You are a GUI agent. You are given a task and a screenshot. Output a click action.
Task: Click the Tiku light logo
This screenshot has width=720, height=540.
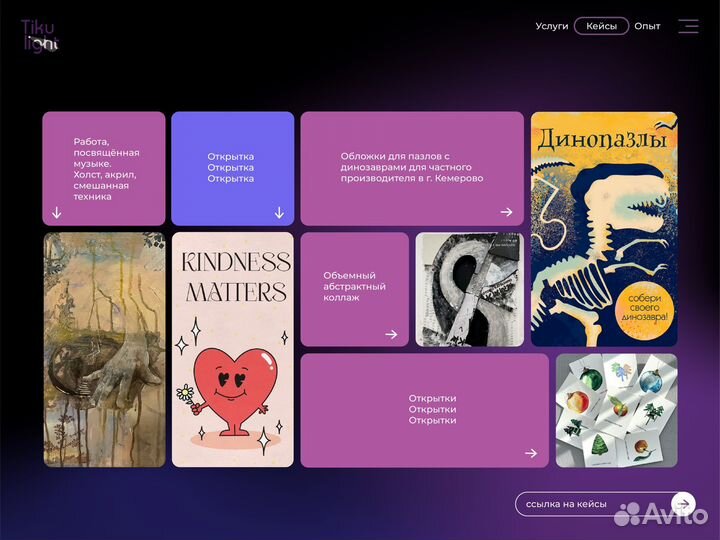[x=40, y=35]
